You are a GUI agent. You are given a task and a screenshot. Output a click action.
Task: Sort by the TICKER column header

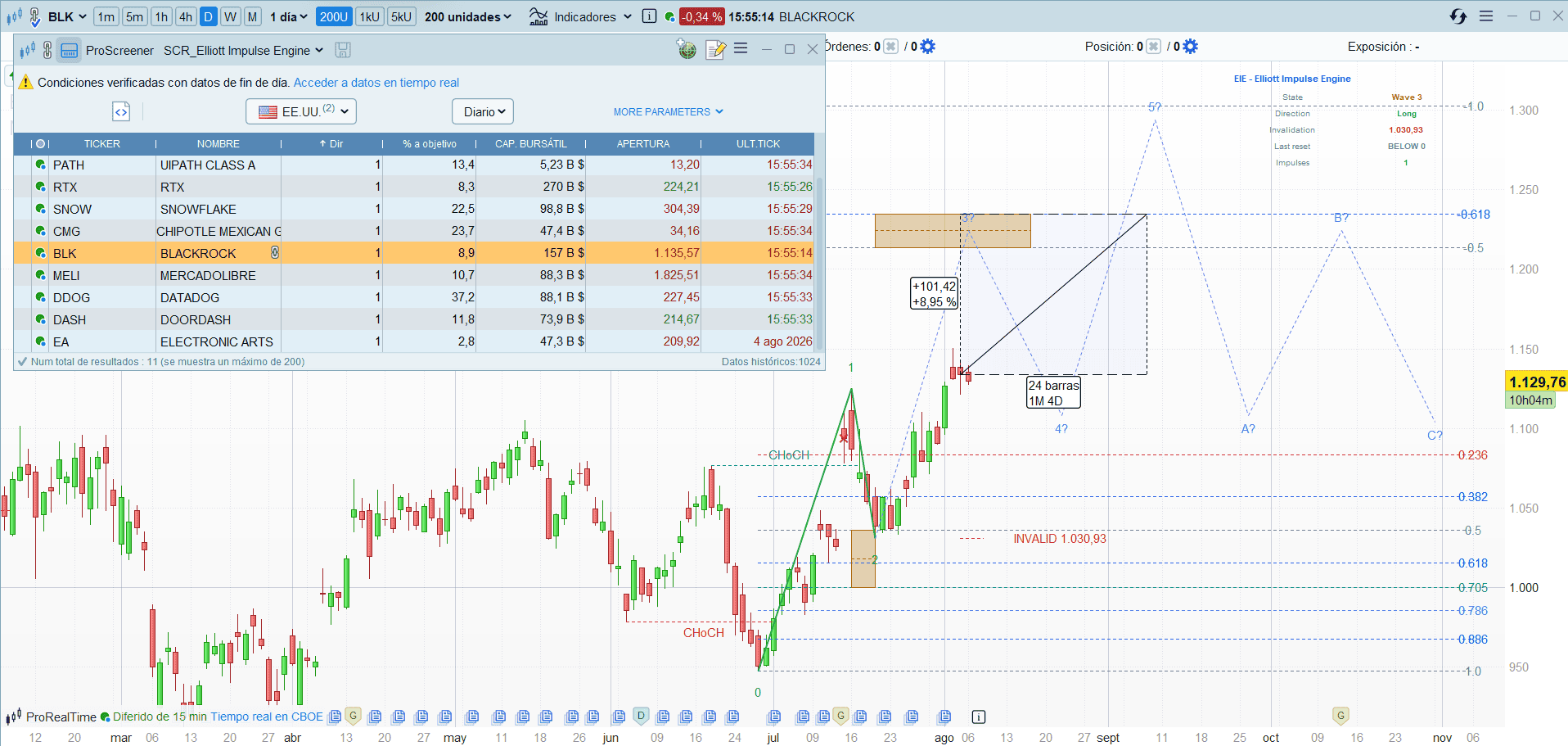pyautogui.click(x=102, y=143)
